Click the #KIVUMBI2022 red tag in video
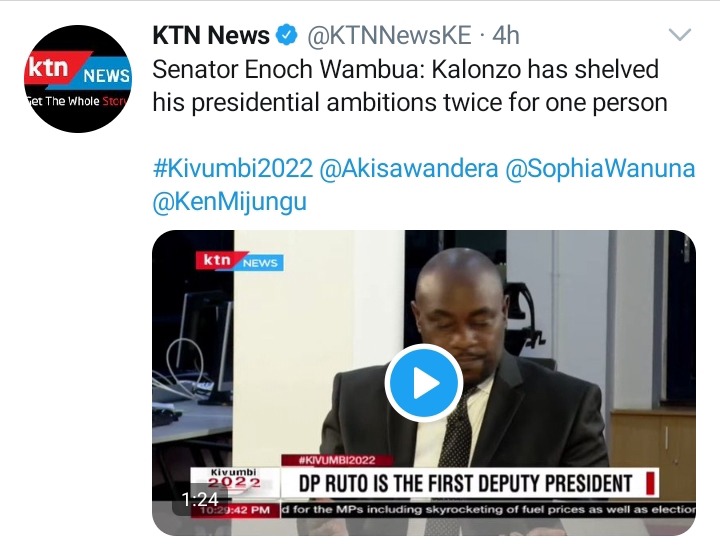720x552 pixels. 337,460
